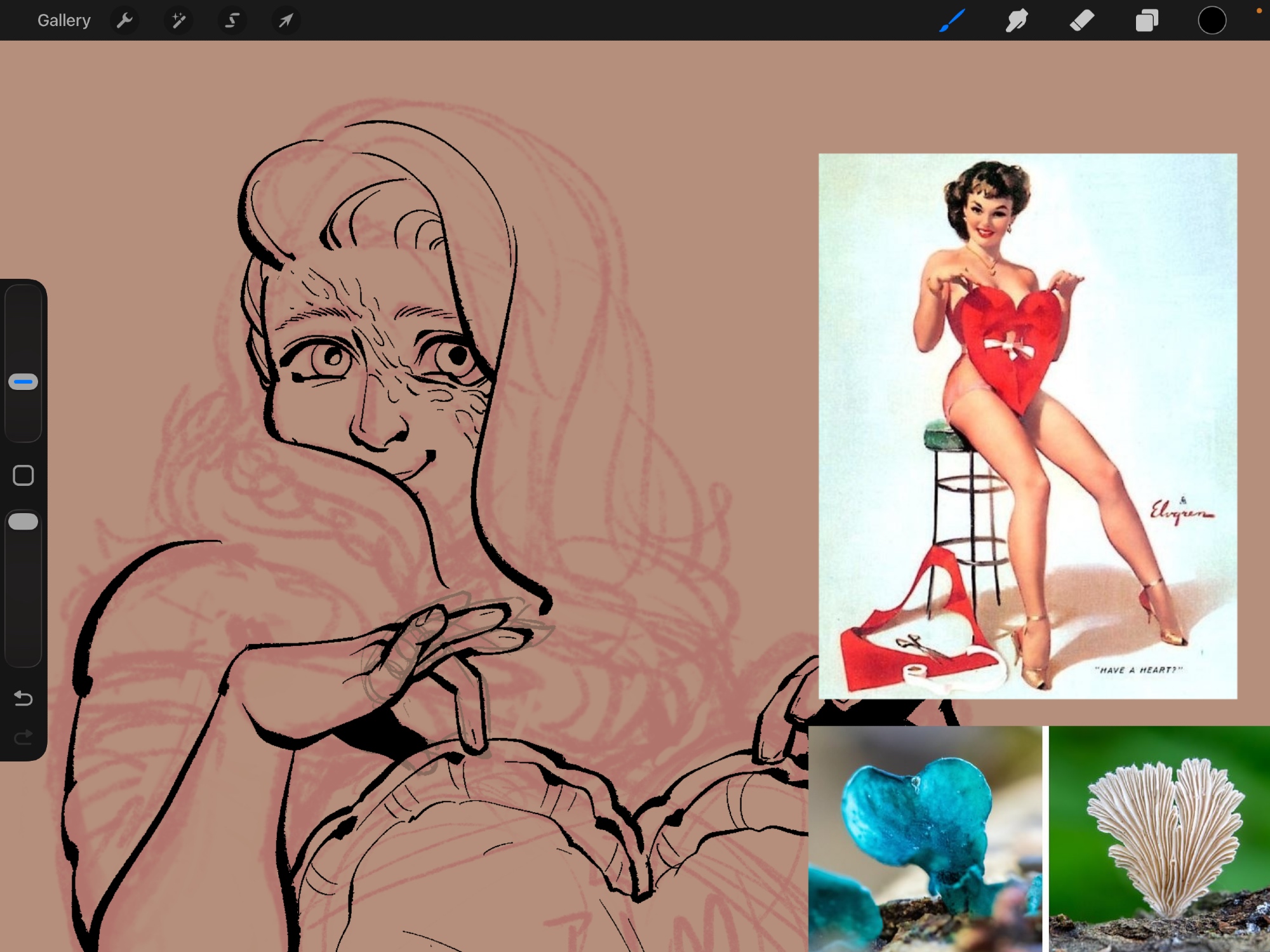1270x952 pixels.
Task: Return to the Gallery
Action: (63, 20)
